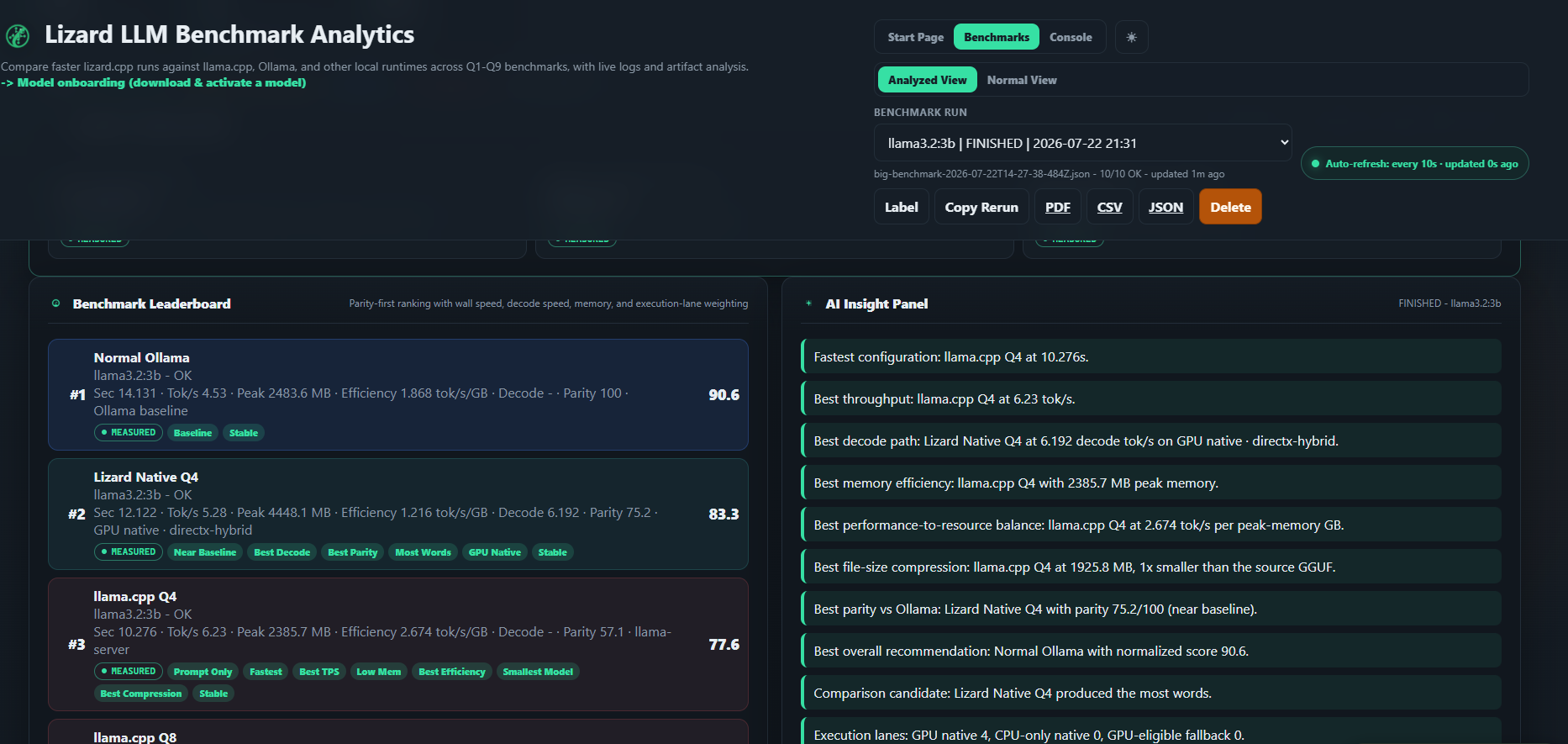This screenshot has width=1568, height=744.
Task: Click the Best file-size compression insight
Action: point(1151,567)
